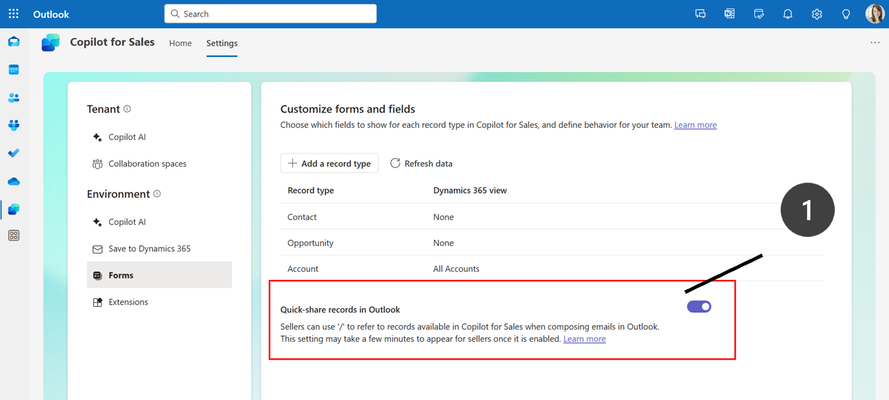Open OneNote feed icon in header
This screenshot has height=400, width=889.
coord(730,14)
